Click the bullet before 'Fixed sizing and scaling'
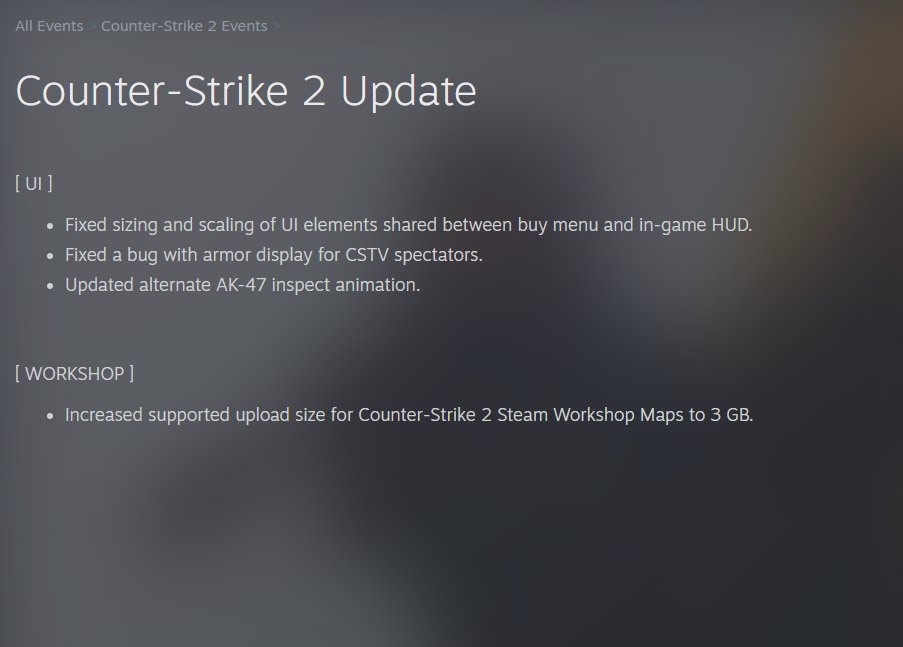The image size is (903, 647). [x=50, y=226]
